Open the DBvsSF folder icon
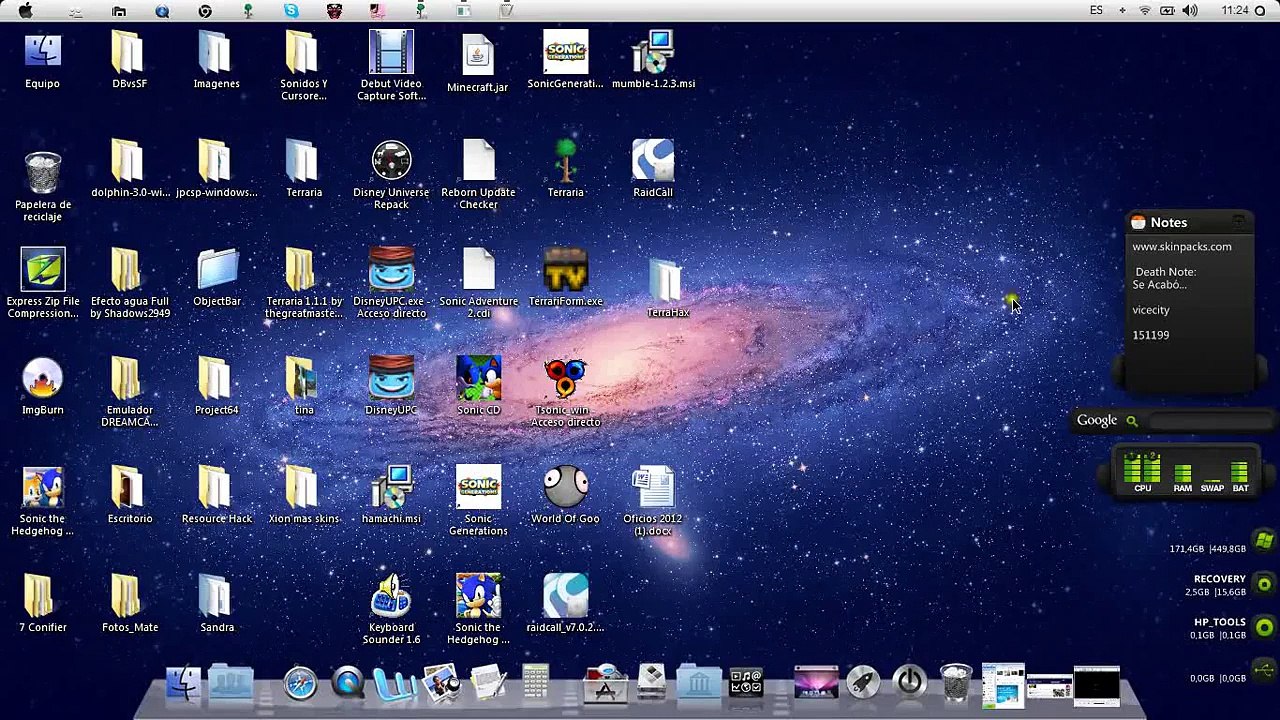This screenshot has width=1280, height=720. click(x=128, y=52)
